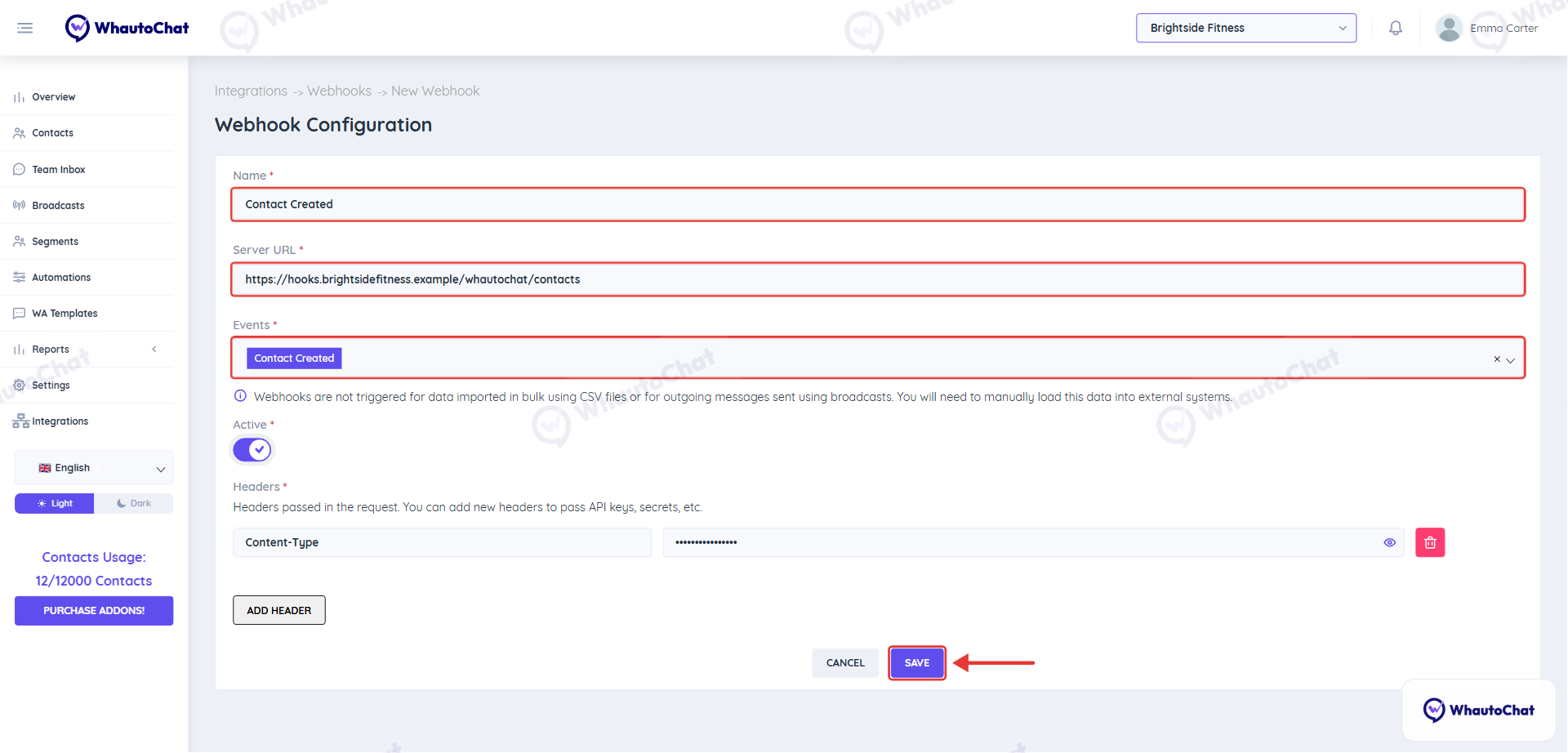Click Add Header button
The height and width of the screenshot is (753, 1568).
pos(279,610)
